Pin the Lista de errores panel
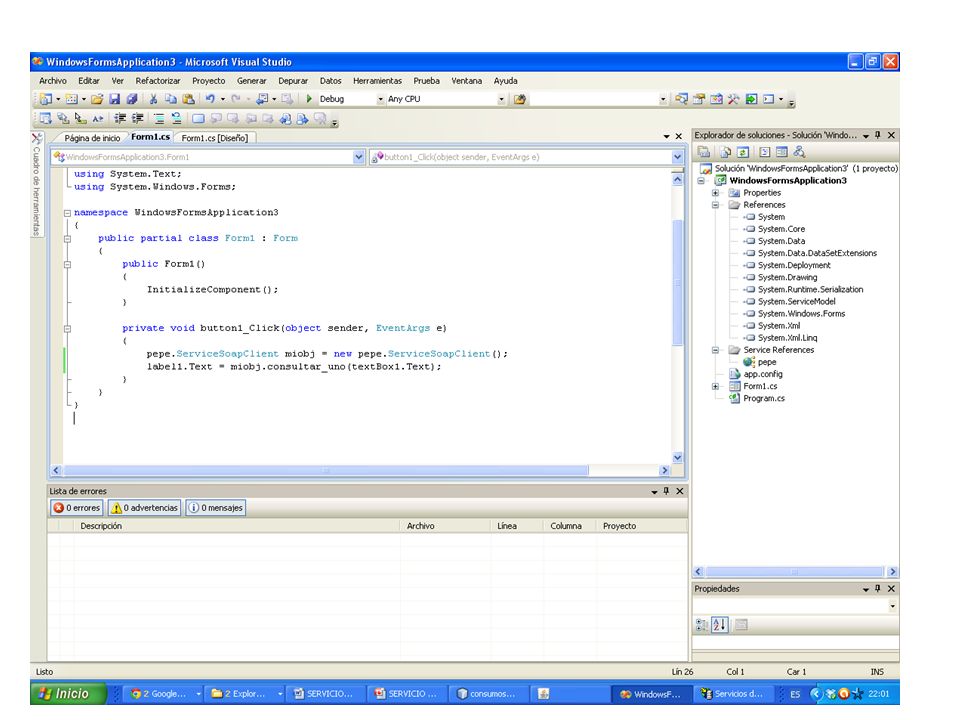Screen dimensions: 960x720 [667, 491]
